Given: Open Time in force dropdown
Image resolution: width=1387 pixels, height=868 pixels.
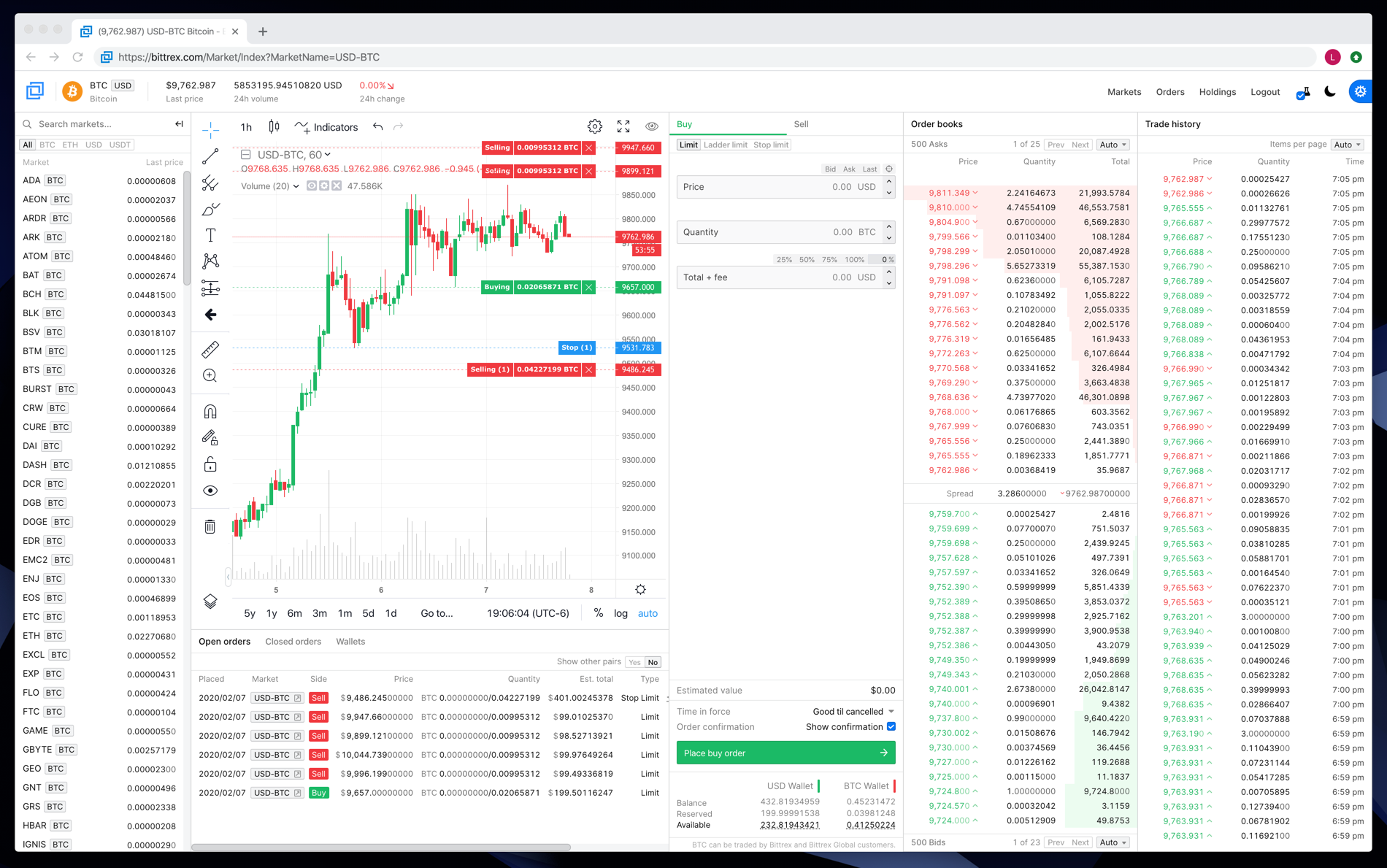Looking at the screenshot, I should click(x=853, y=712).
